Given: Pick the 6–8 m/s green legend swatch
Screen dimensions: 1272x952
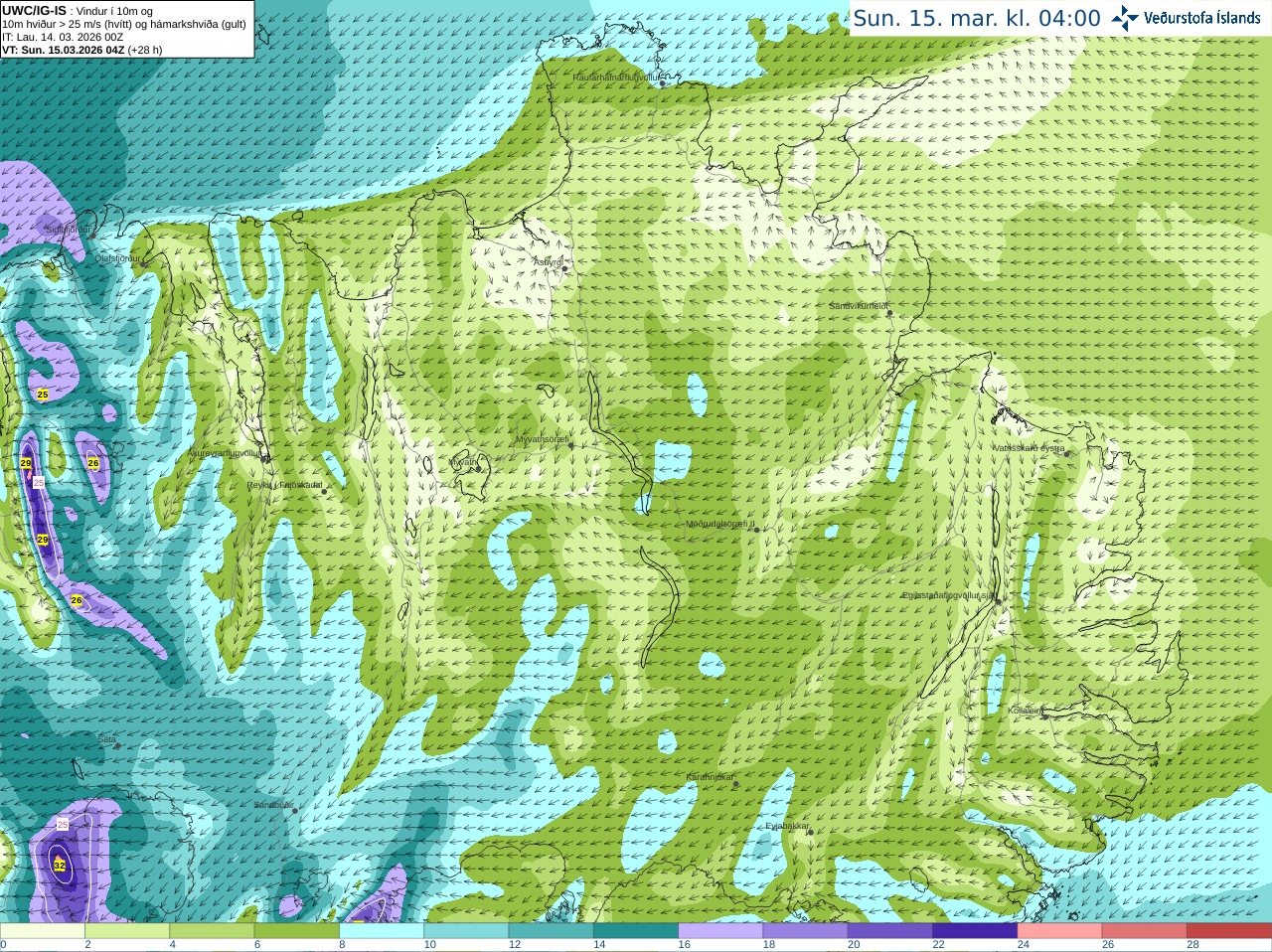Looking at the screenshot, I should pos(296,932).
